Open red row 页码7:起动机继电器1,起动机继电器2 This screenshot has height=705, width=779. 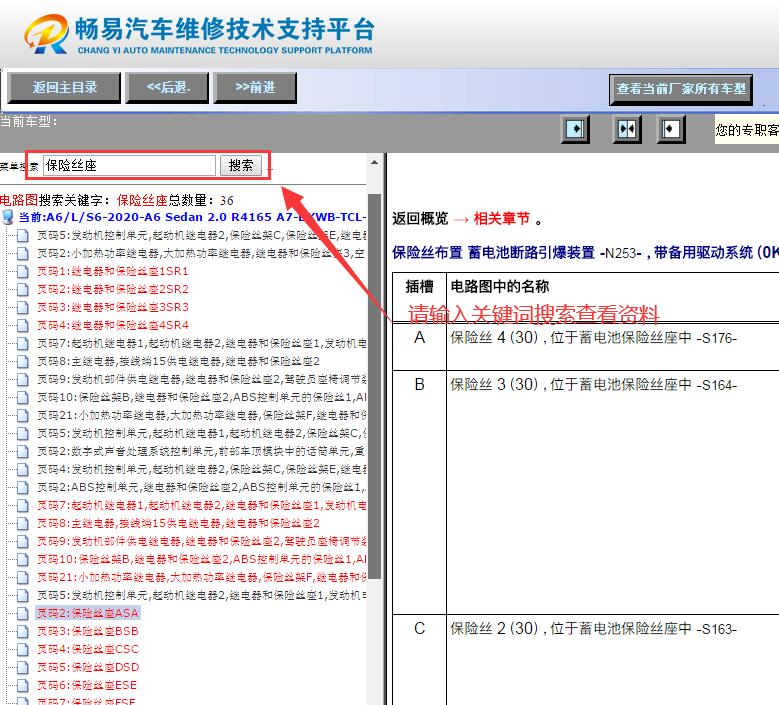(x=201, y=505)
